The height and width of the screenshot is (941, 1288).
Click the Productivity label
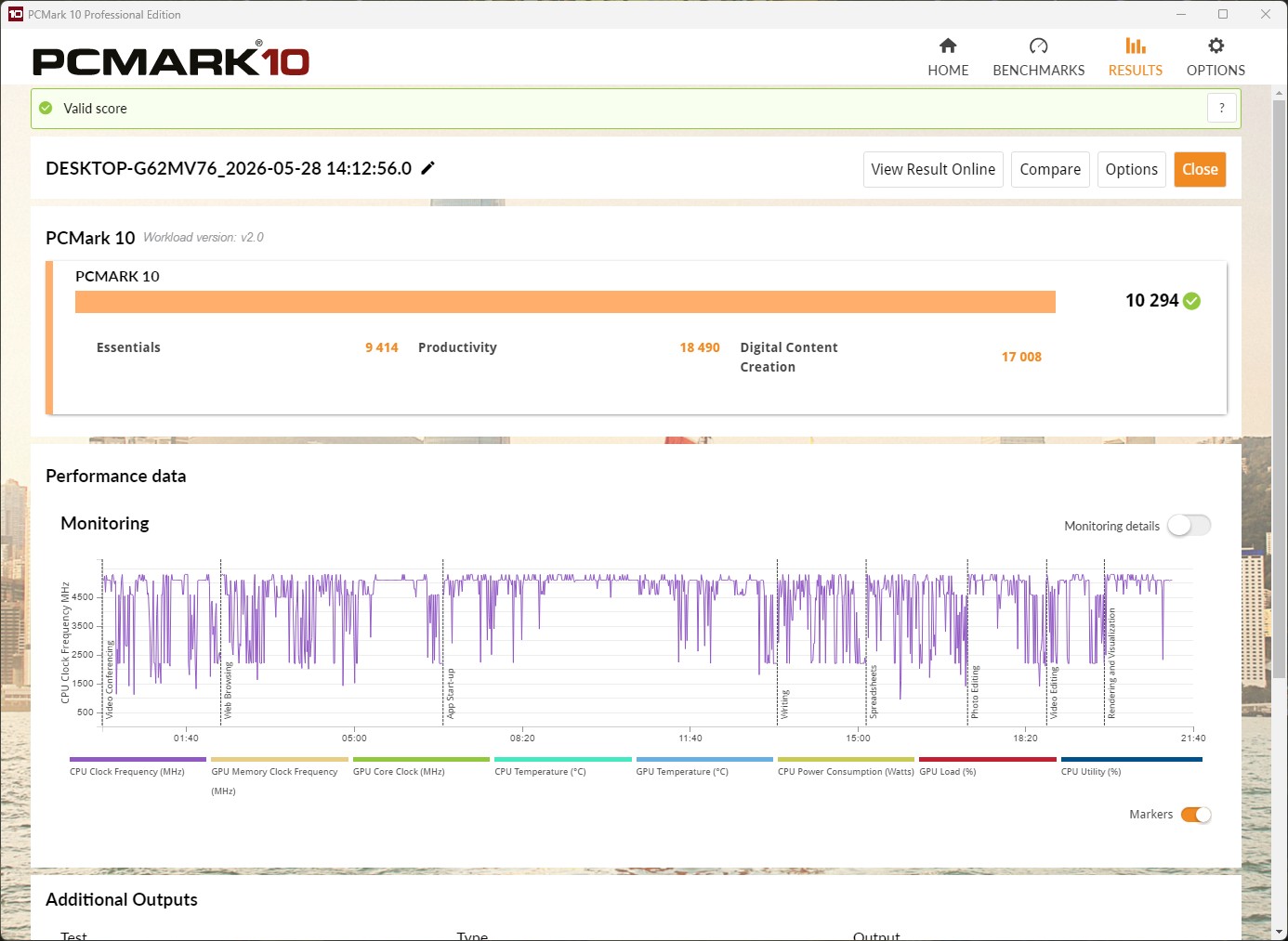[x=457, y=347]
